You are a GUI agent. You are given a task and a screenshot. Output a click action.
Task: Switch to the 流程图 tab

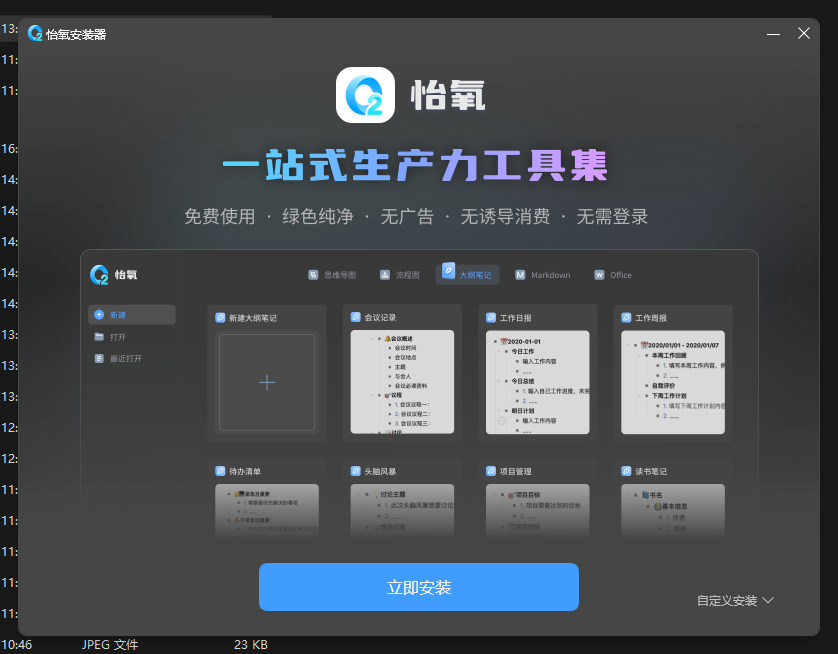click(x=399, y=275)
